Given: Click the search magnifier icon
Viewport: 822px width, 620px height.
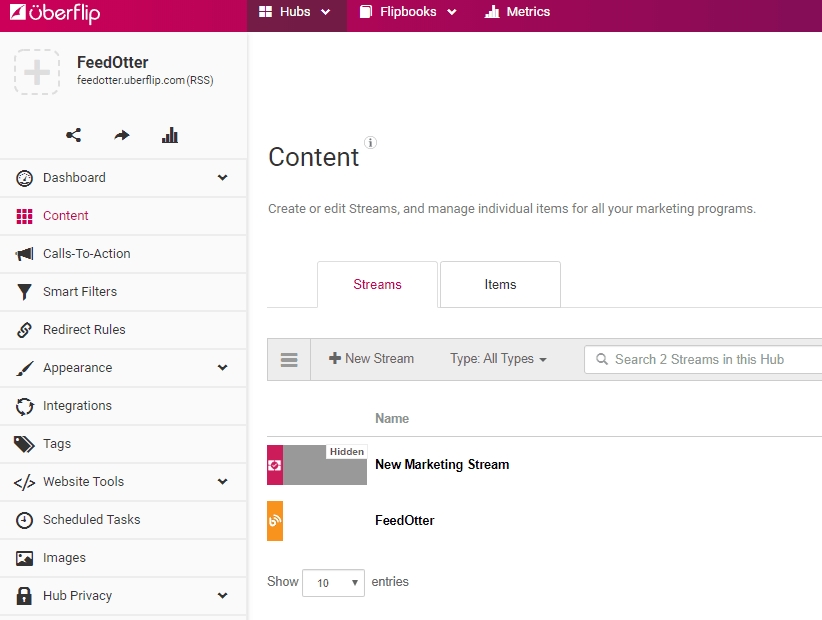Looking at the screenshot, I should 602,359.
